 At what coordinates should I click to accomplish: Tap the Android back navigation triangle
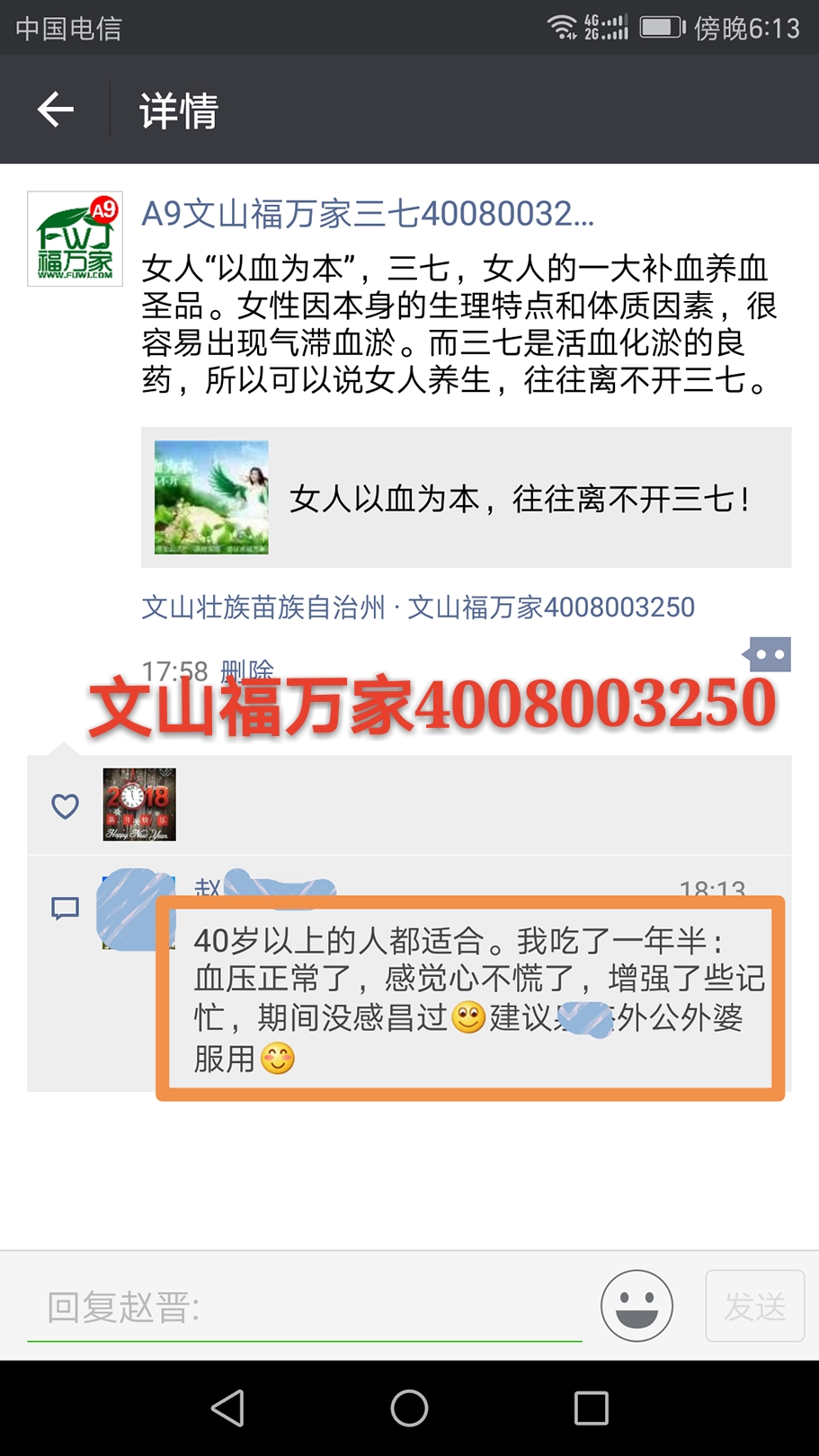coord(227,1408)
